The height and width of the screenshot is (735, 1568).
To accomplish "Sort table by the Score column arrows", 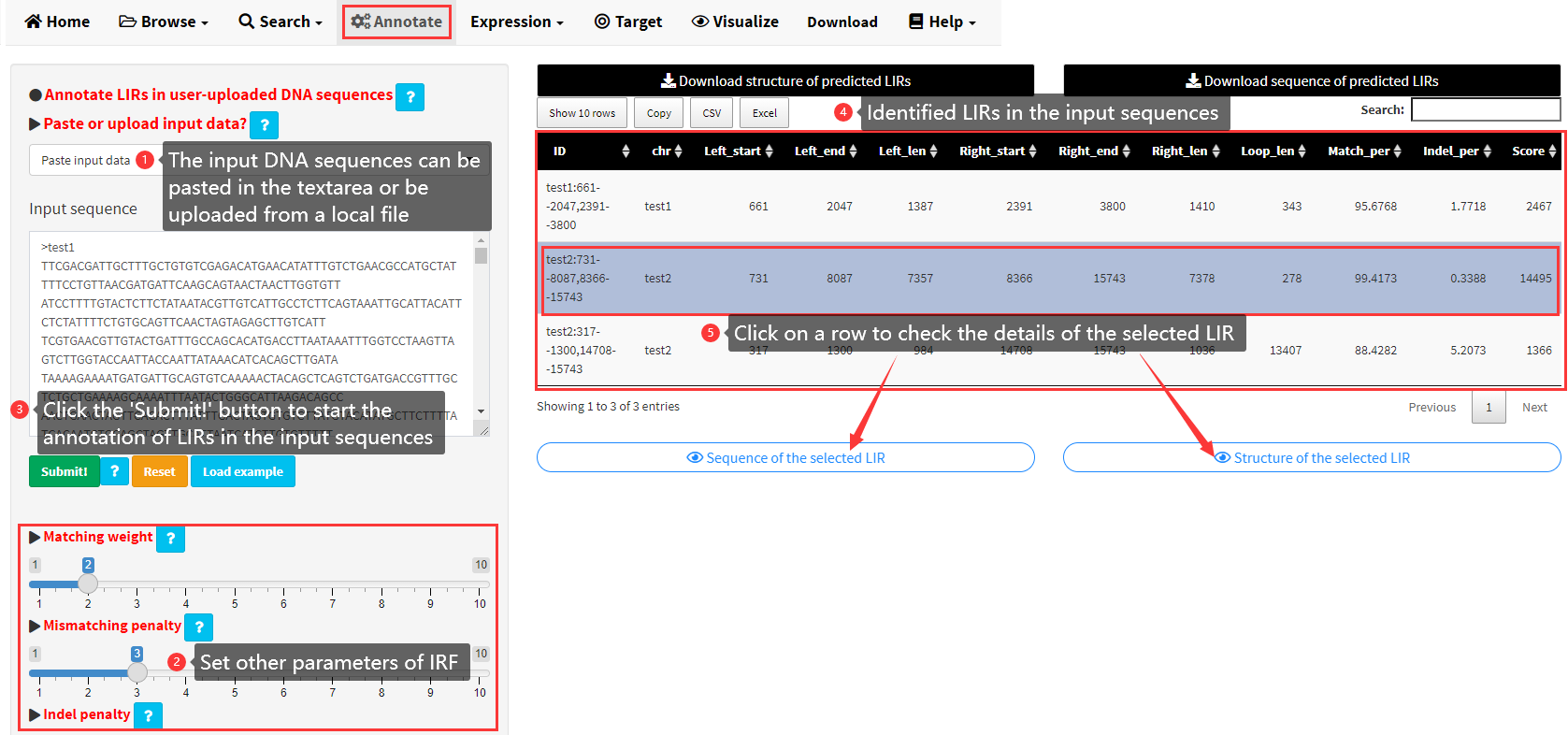I will click(x=1552, y=151).
